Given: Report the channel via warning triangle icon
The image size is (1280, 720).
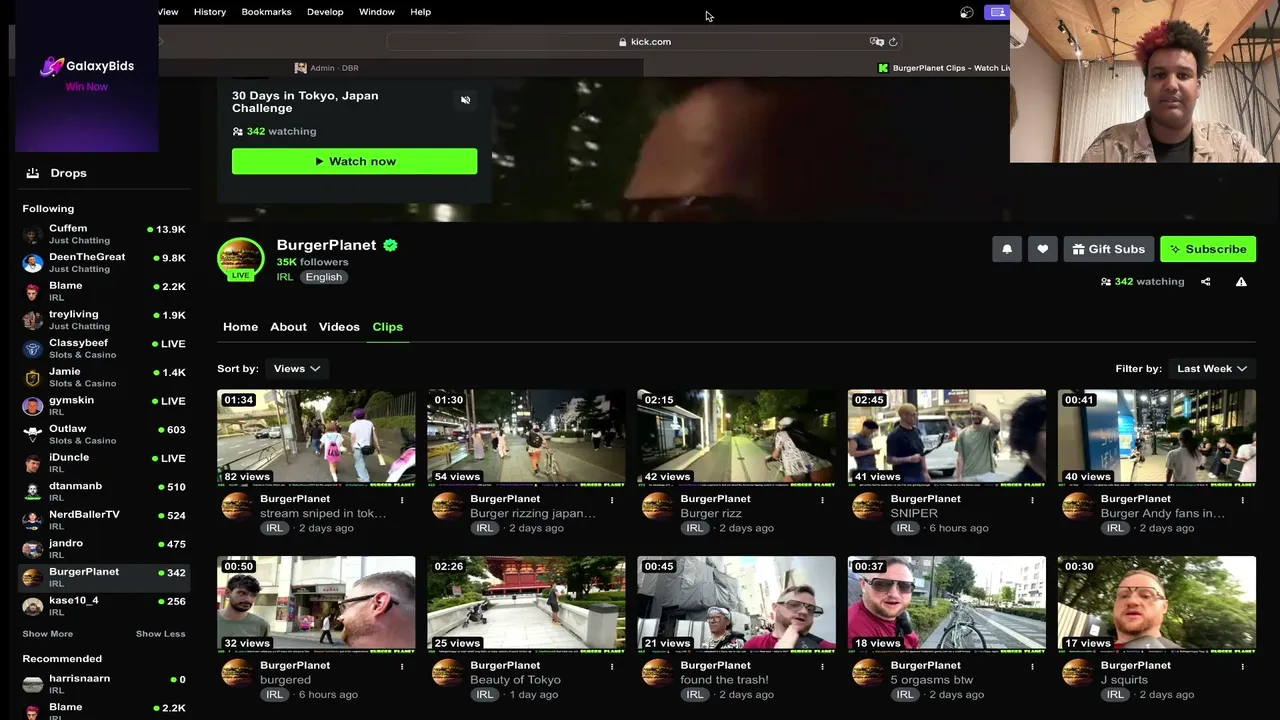Looking at the screenshot, I should [x=1241, y=282].
